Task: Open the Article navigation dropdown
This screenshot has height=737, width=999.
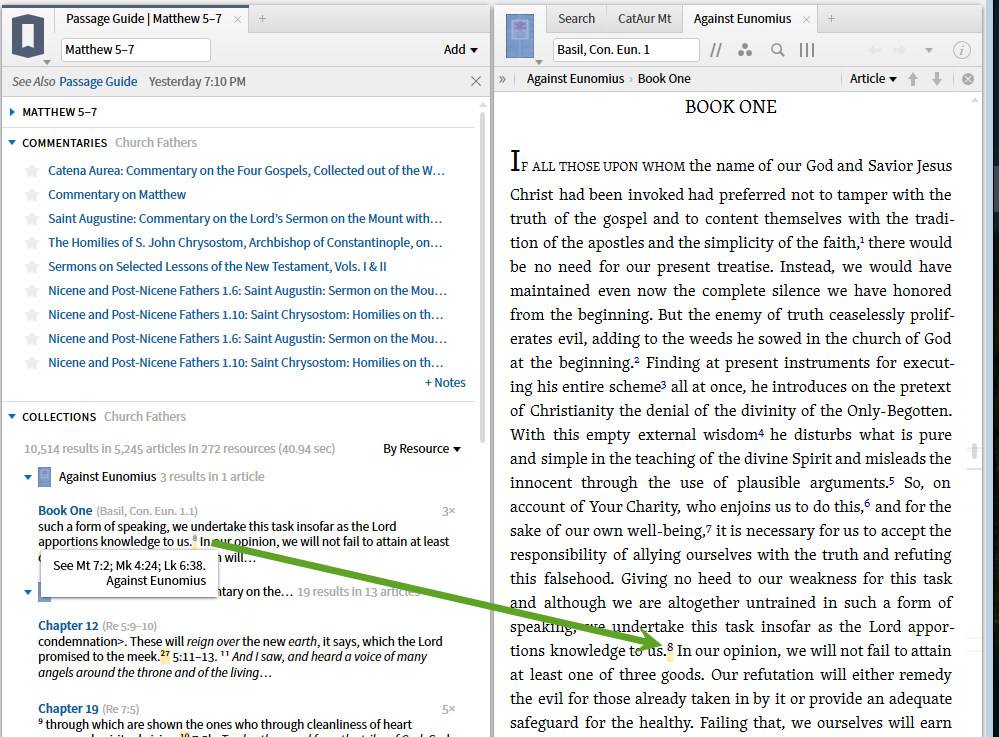Action: (x=873, y=79)
